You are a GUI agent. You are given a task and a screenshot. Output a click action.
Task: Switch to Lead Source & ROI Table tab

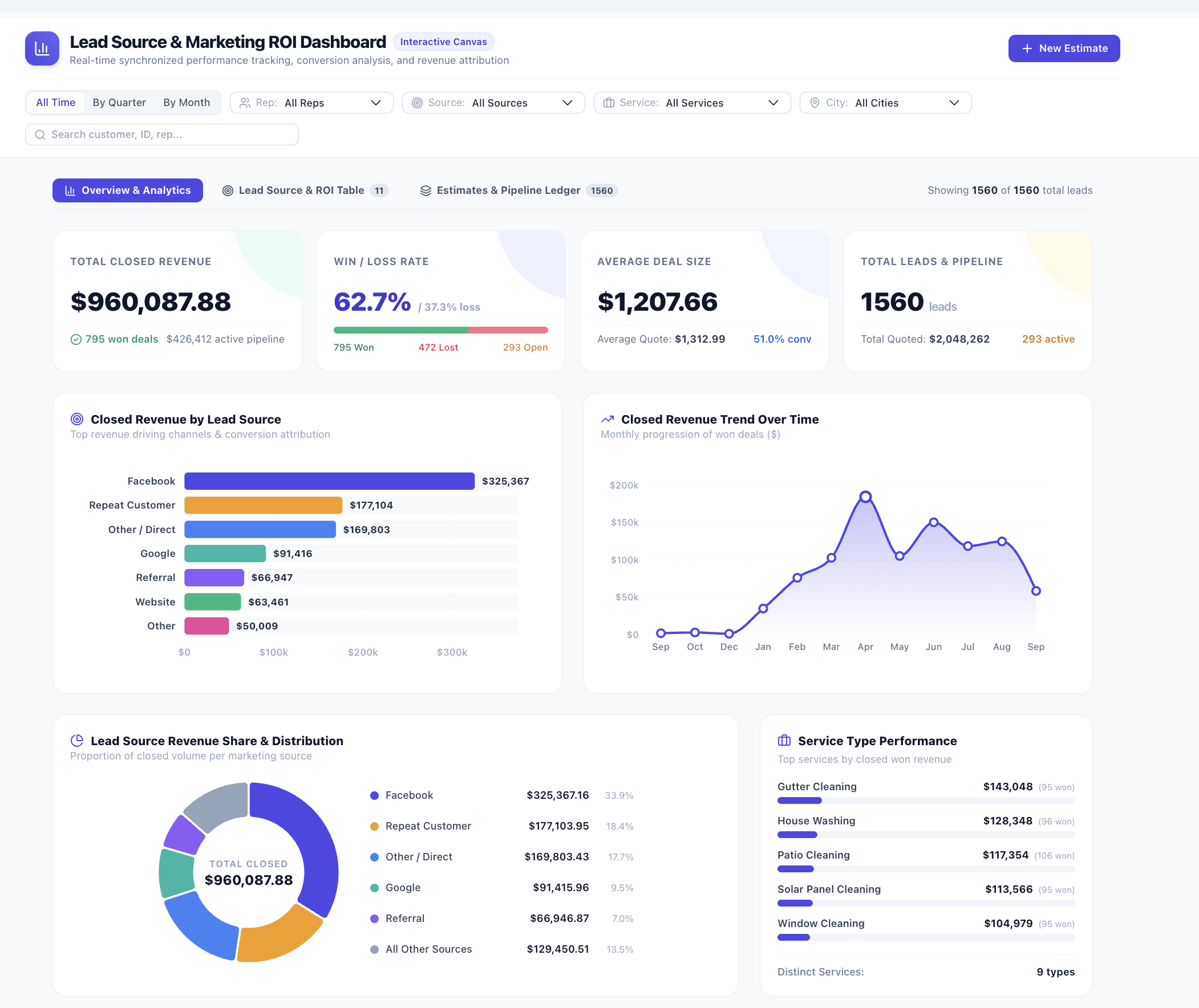[x=306, y=191]
